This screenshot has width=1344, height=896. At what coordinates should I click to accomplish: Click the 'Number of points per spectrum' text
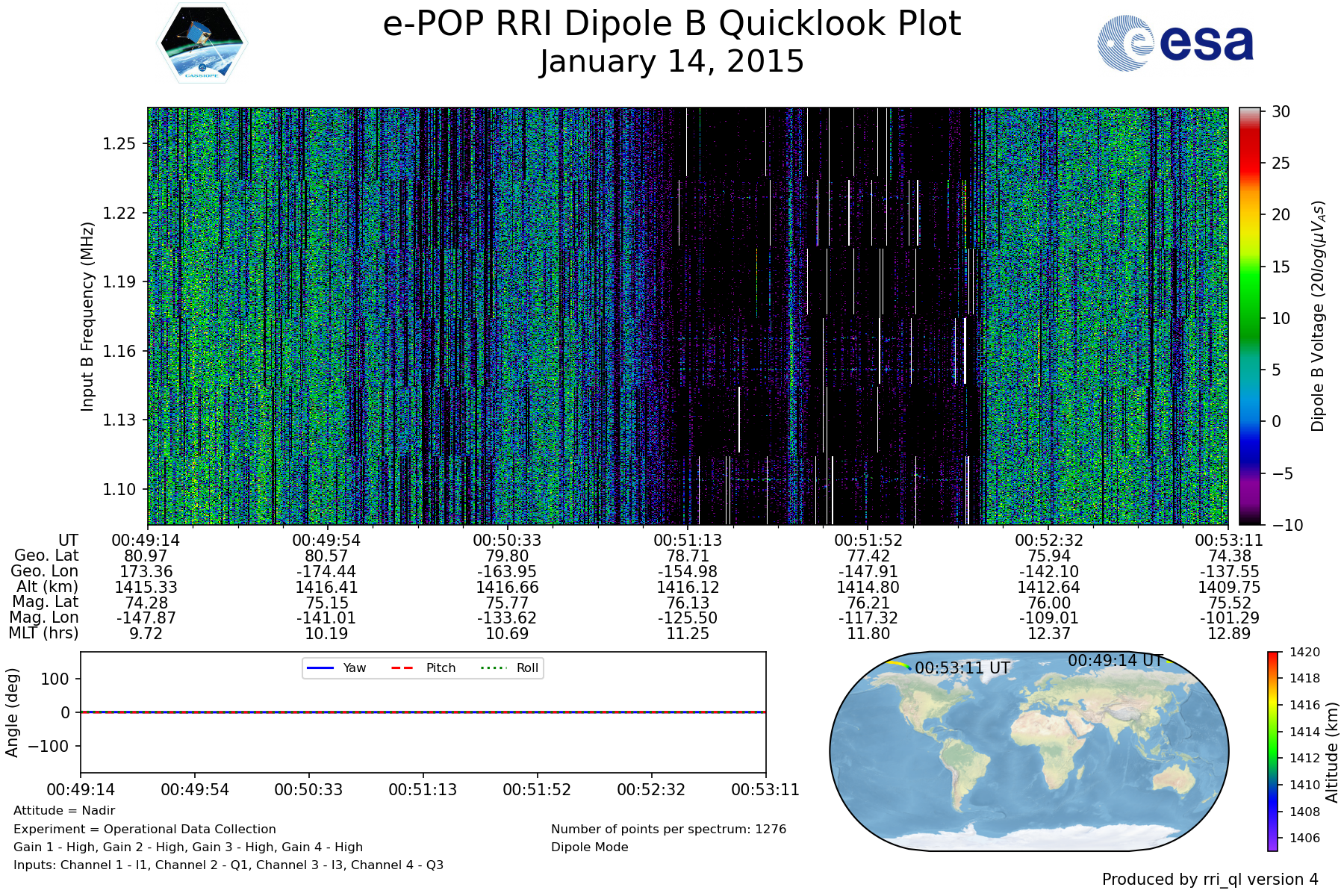click(668, 829)
